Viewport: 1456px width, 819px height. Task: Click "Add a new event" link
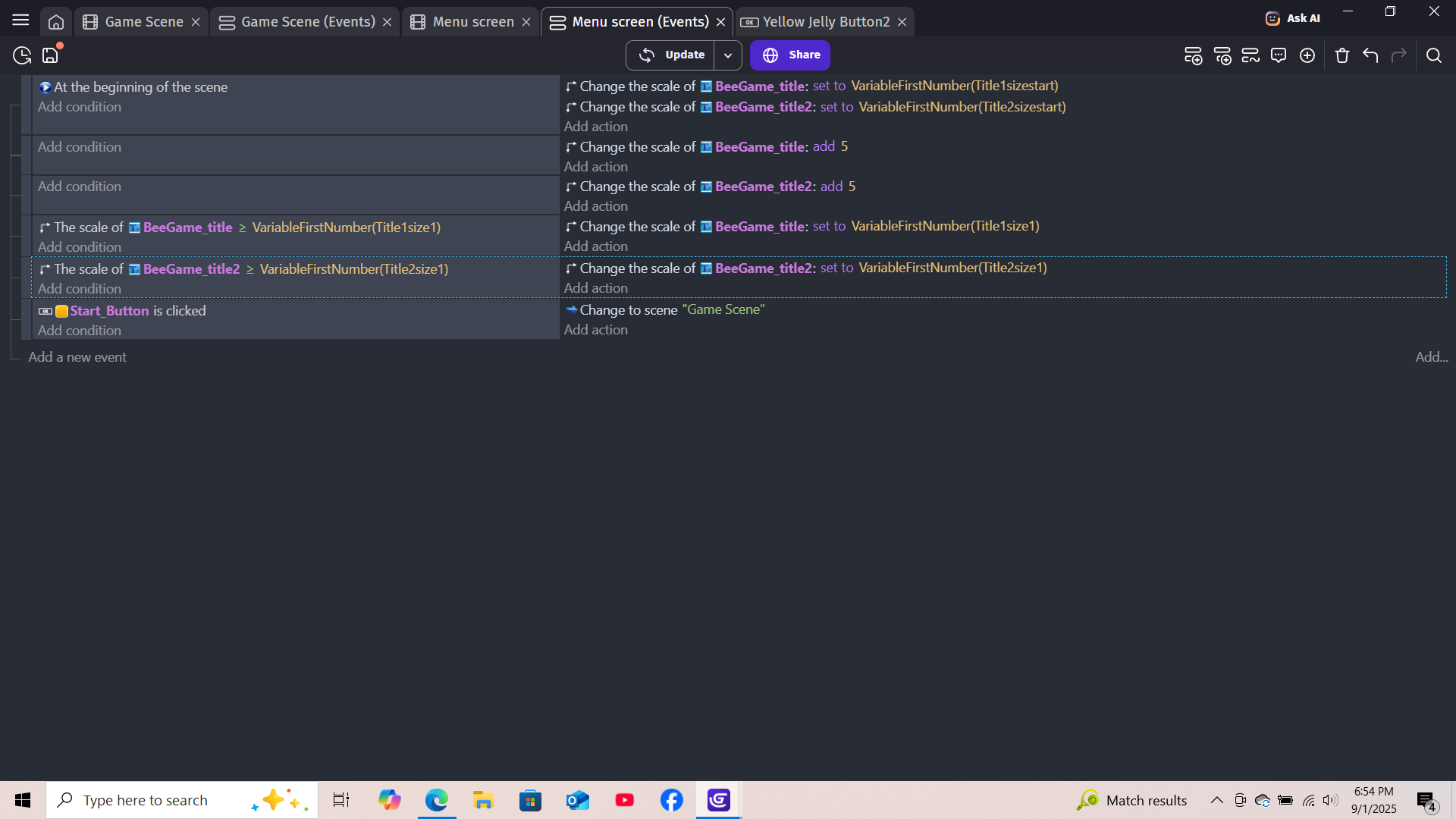pos(77,357)
